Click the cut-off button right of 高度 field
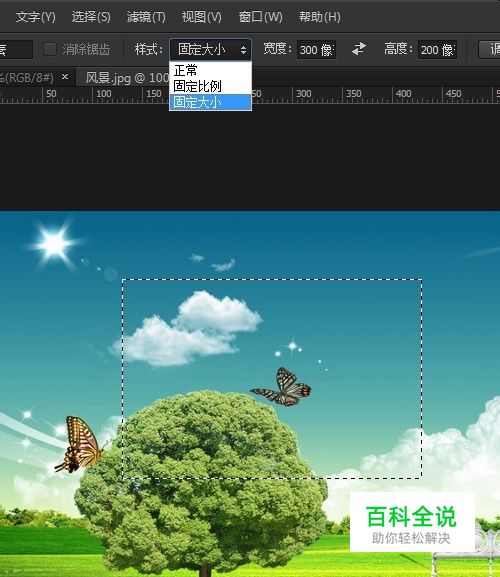 [489, 50]
